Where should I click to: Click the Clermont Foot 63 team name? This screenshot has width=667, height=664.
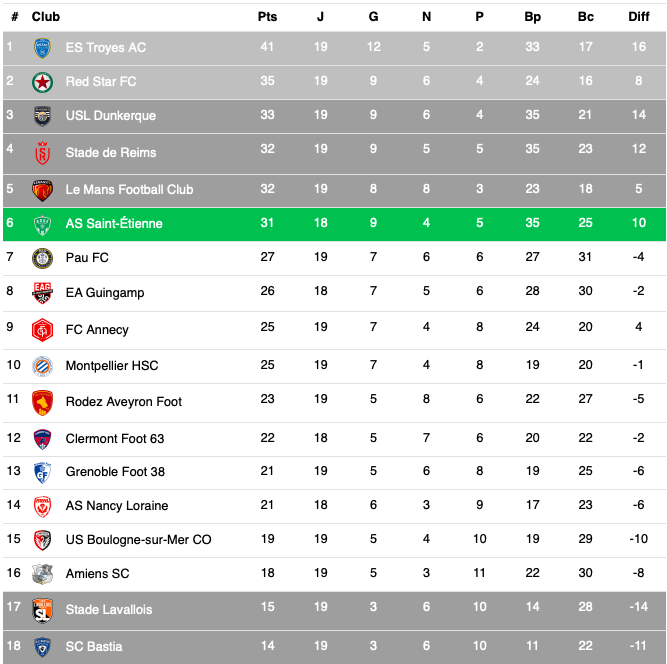115,438
